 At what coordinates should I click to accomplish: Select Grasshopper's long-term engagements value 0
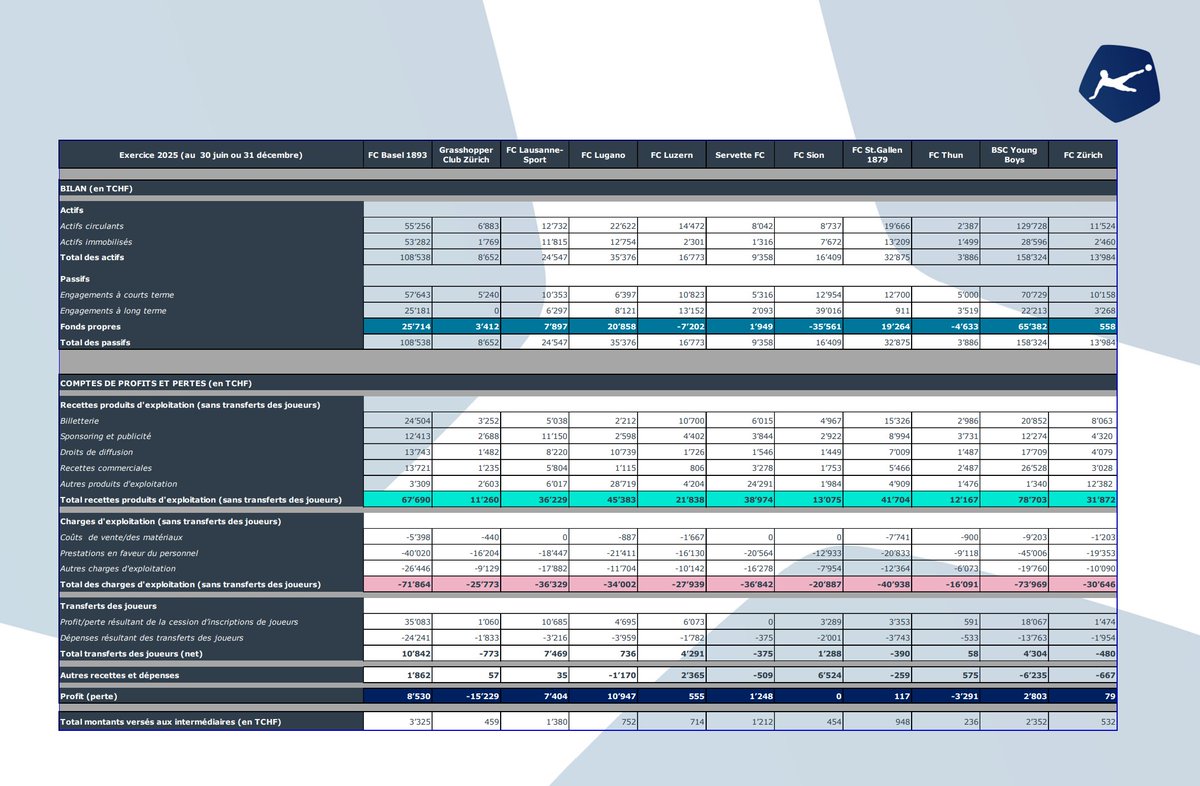(466, 311)
